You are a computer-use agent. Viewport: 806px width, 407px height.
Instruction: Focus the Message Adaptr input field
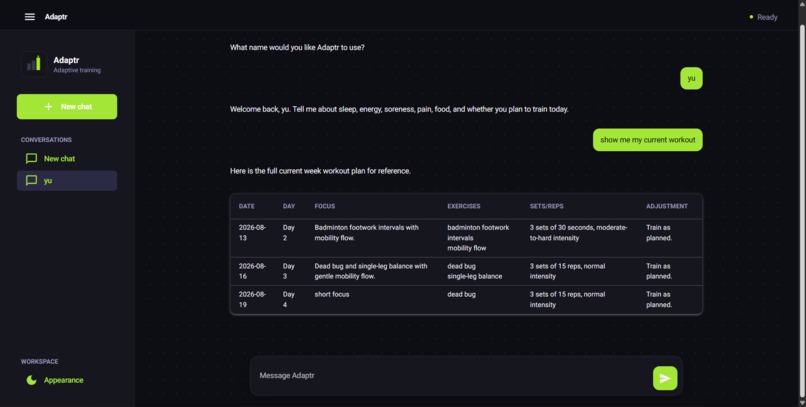coord(452,376)
